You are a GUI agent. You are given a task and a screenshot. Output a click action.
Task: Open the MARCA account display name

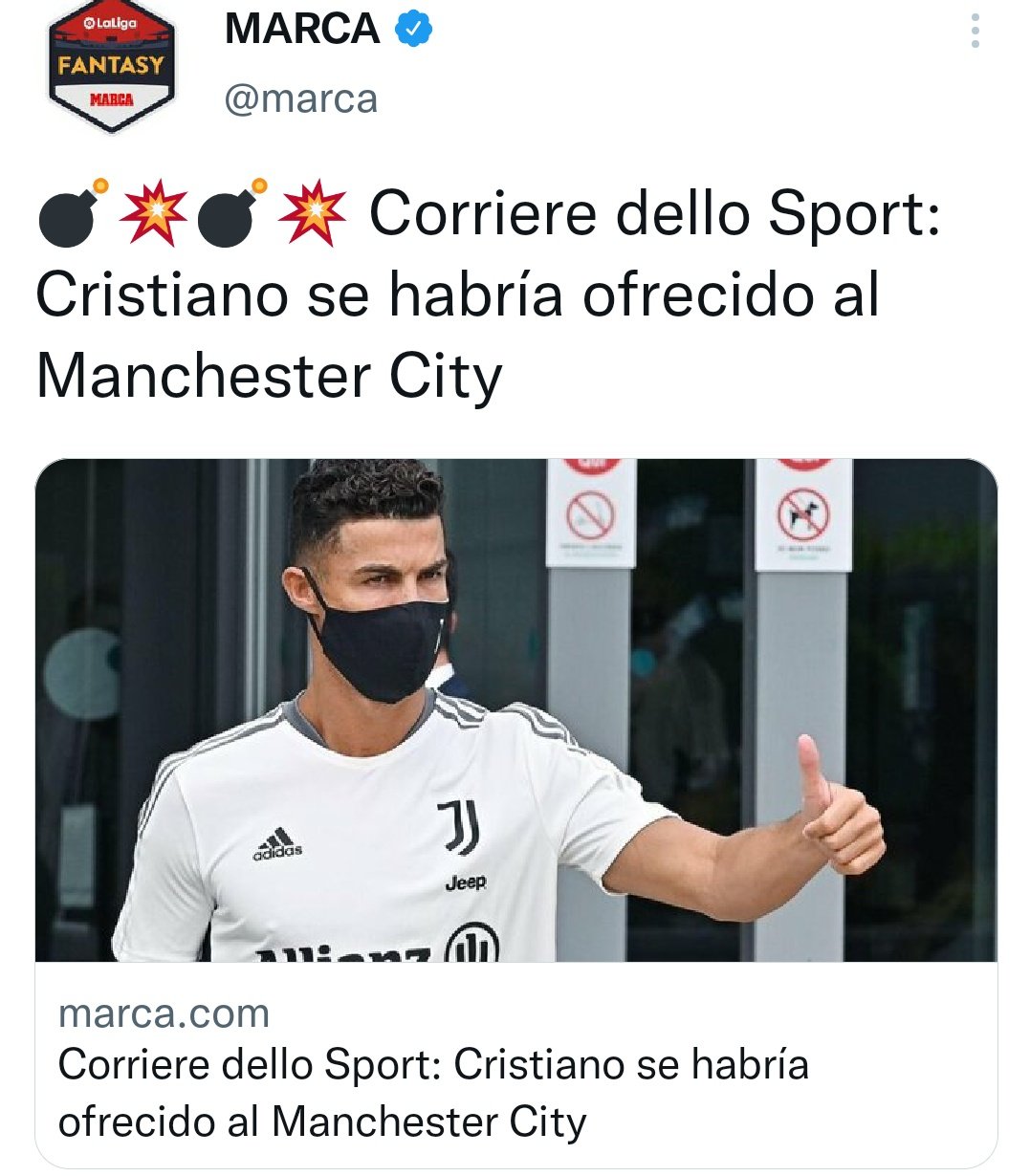(301, 30)
